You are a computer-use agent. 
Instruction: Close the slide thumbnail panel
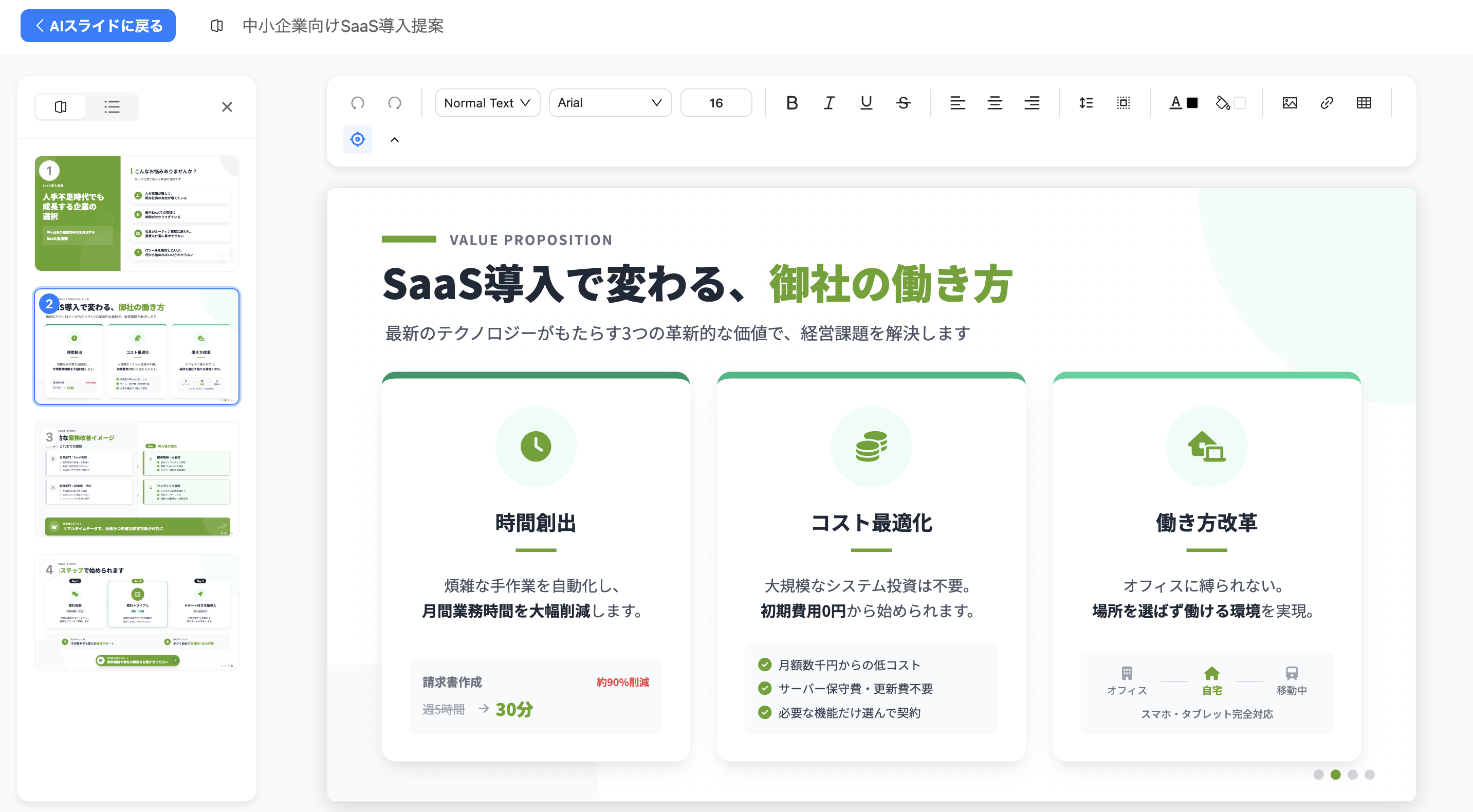coord(227,107)
